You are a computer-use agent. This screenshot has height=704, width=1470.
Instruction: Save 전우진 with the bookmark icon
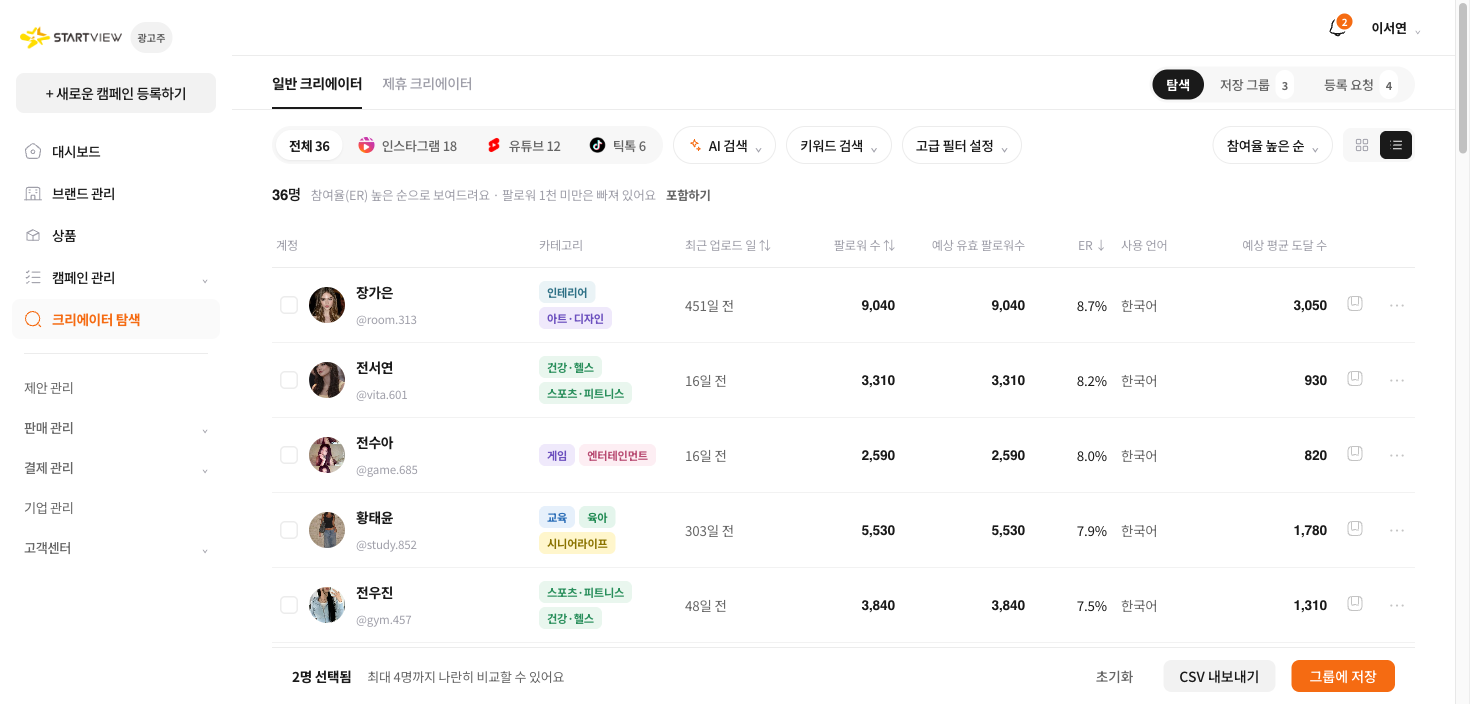[x=1355, y=603]
